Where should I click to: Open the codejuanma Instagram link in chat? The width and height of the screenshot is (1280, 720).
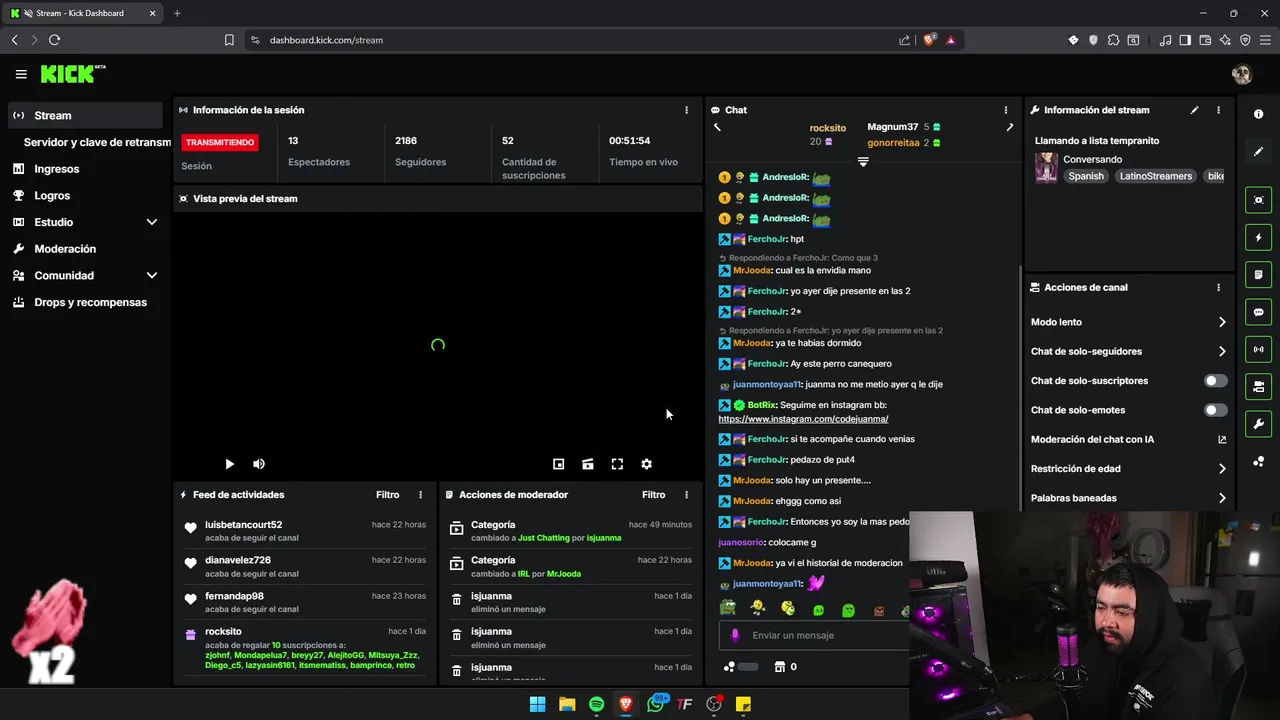coord(803,419)
